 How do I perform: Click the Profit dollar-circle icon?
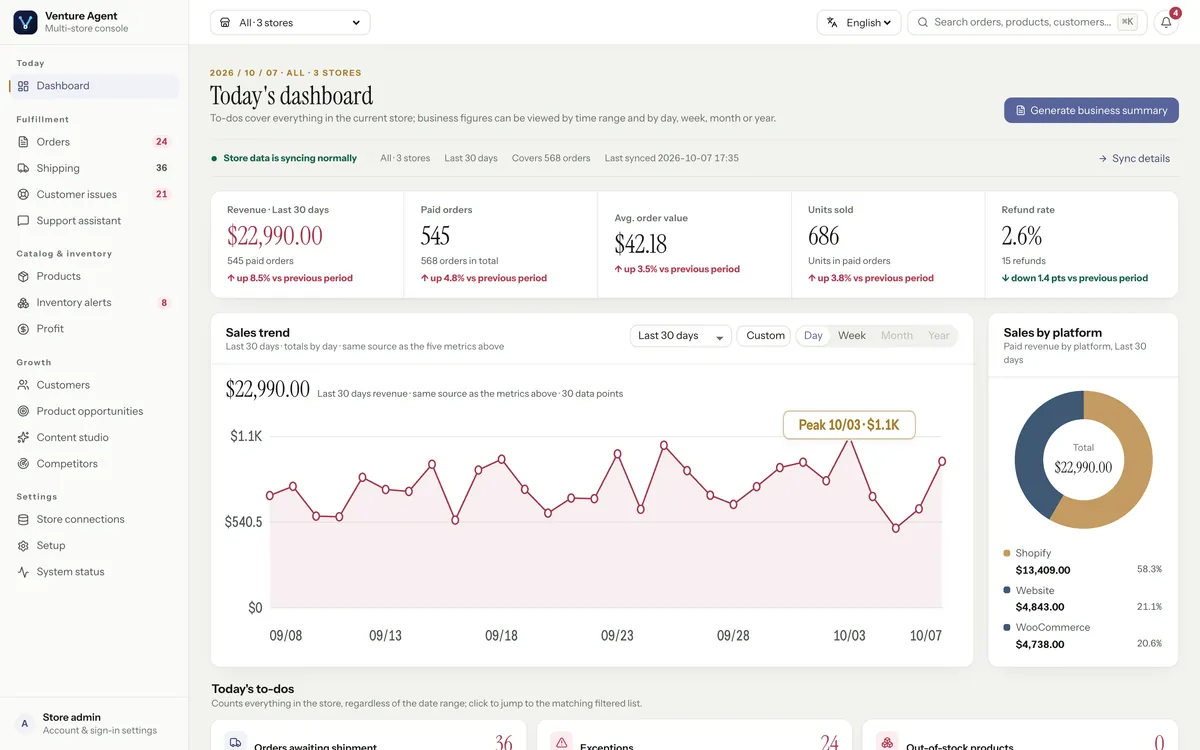23,329
